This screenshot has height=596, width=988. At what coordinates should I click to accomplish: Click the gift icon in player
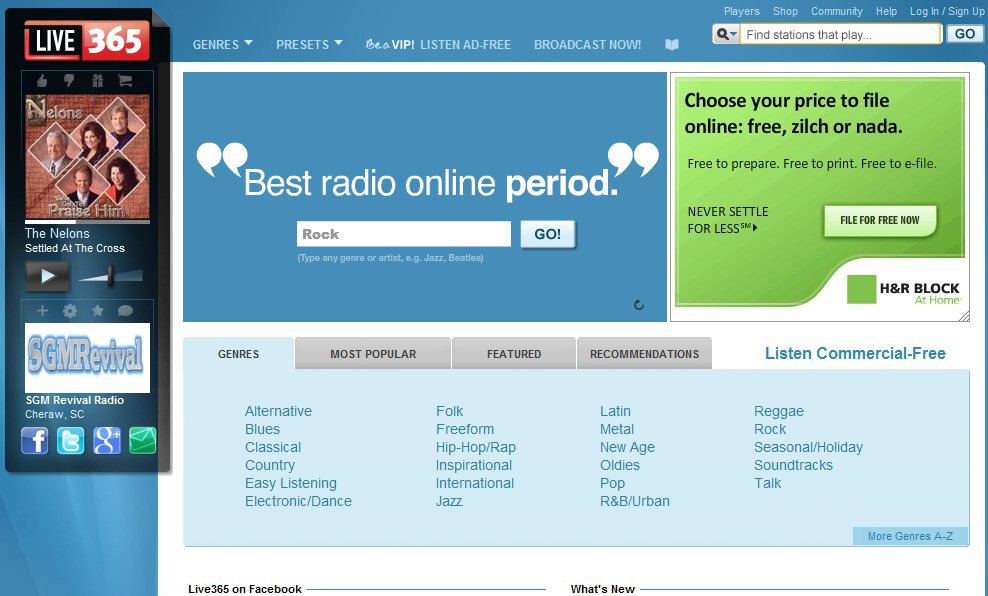click(97, 81)
